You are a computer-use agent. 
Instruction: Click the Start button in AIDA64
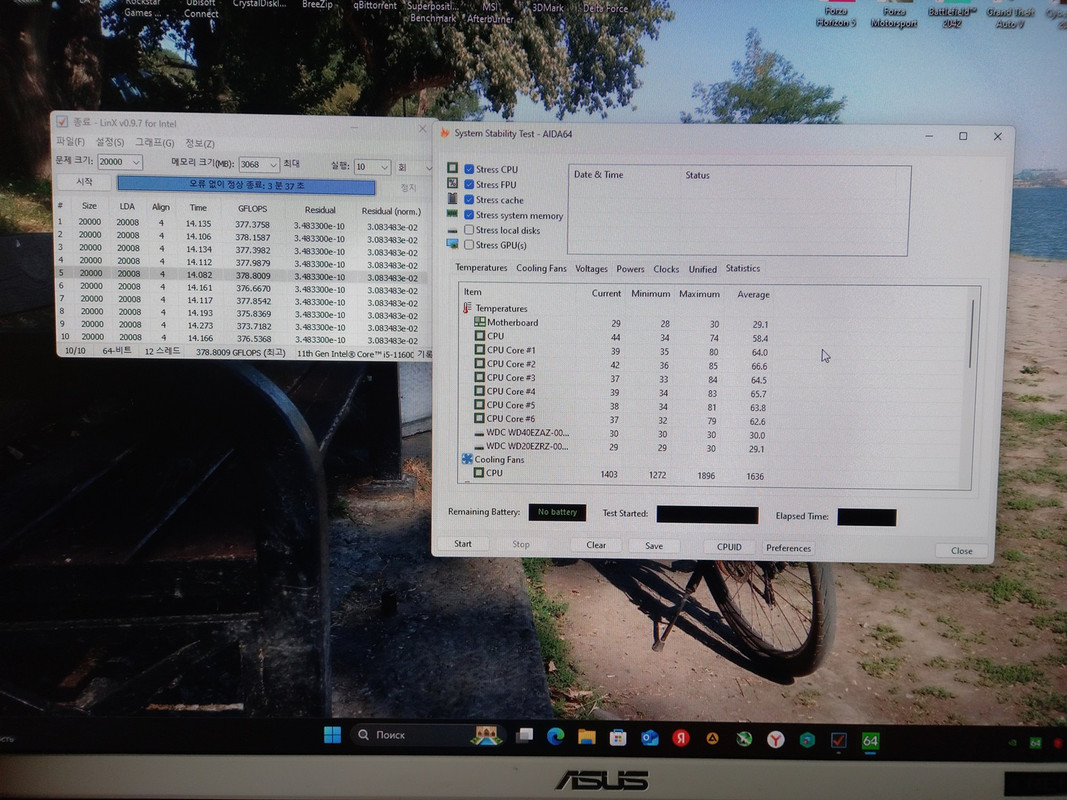point(463,544)
